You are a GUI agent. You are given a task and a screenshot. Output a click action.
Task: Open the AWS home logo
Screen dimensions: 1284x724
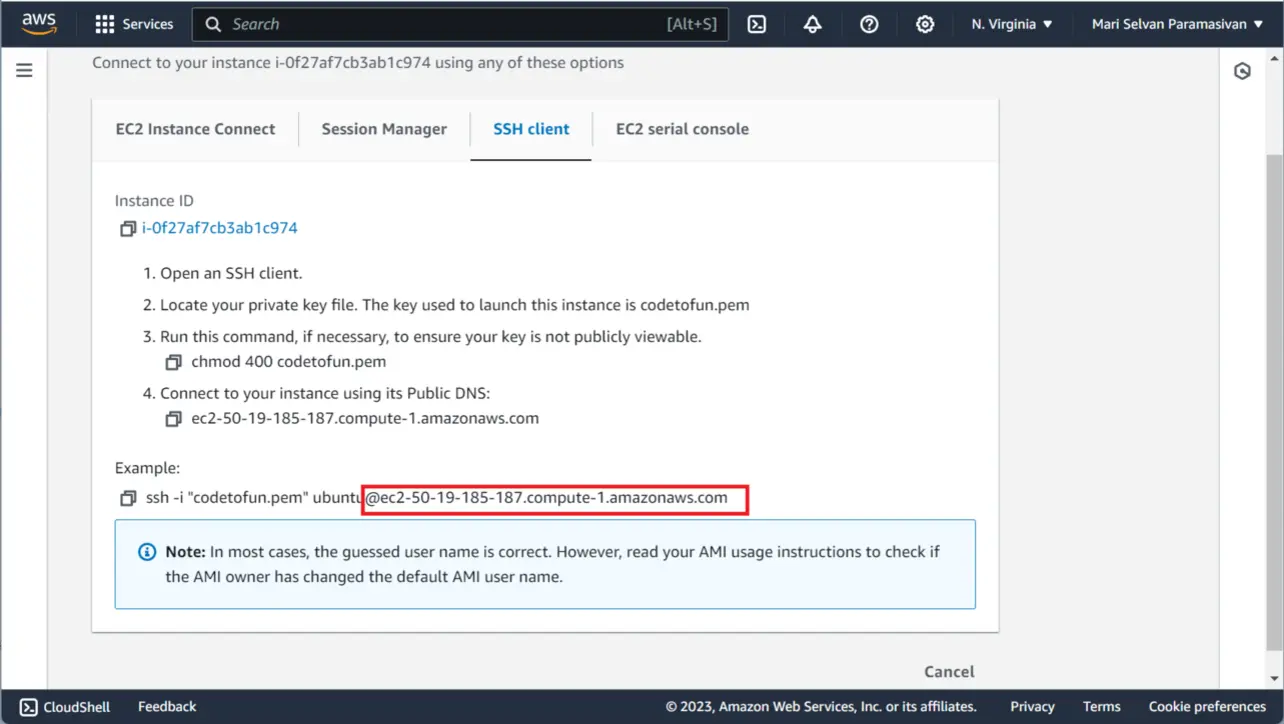(x=39, y=24)
